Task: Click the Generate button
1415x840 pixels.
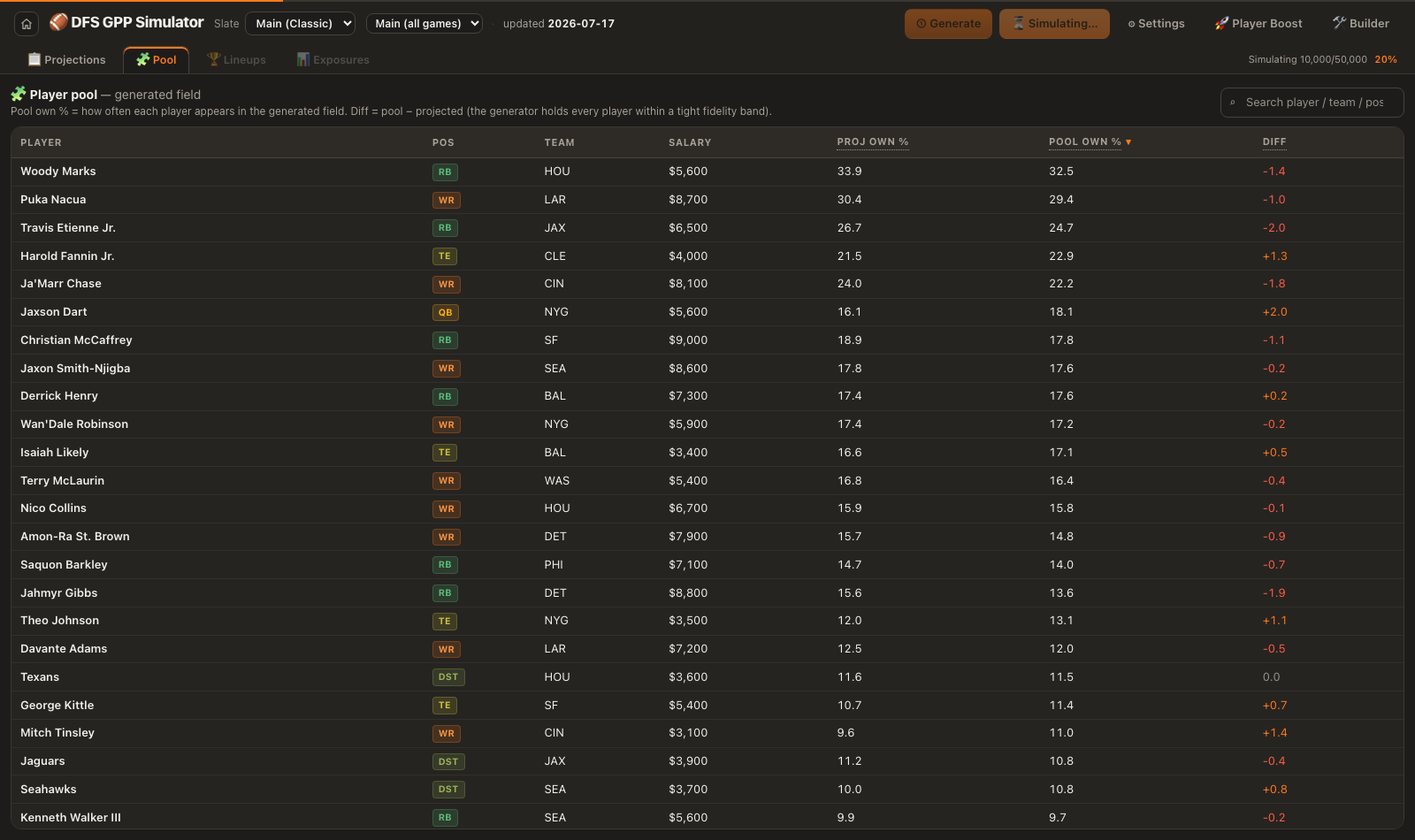Action: [x=948, y=24]
